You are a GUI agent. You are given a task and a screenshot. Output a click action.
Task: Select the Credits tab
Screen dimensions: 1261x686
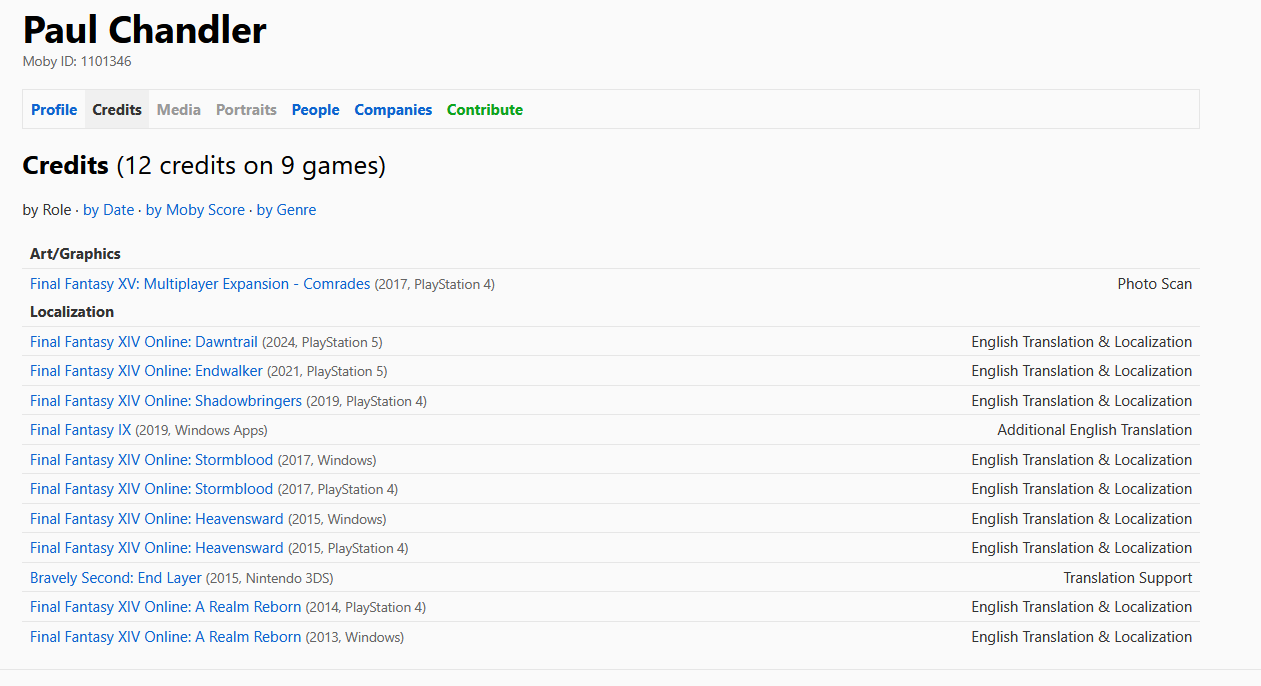point(117,110)
